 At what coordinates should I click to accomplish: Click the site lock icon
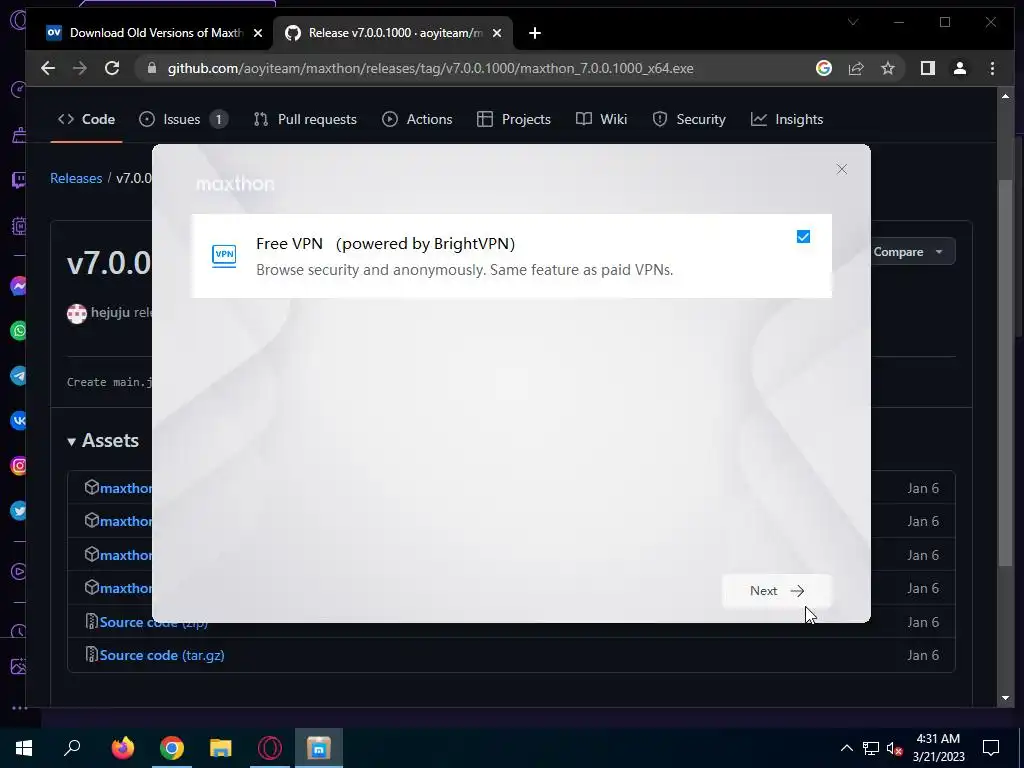(152, 68)
